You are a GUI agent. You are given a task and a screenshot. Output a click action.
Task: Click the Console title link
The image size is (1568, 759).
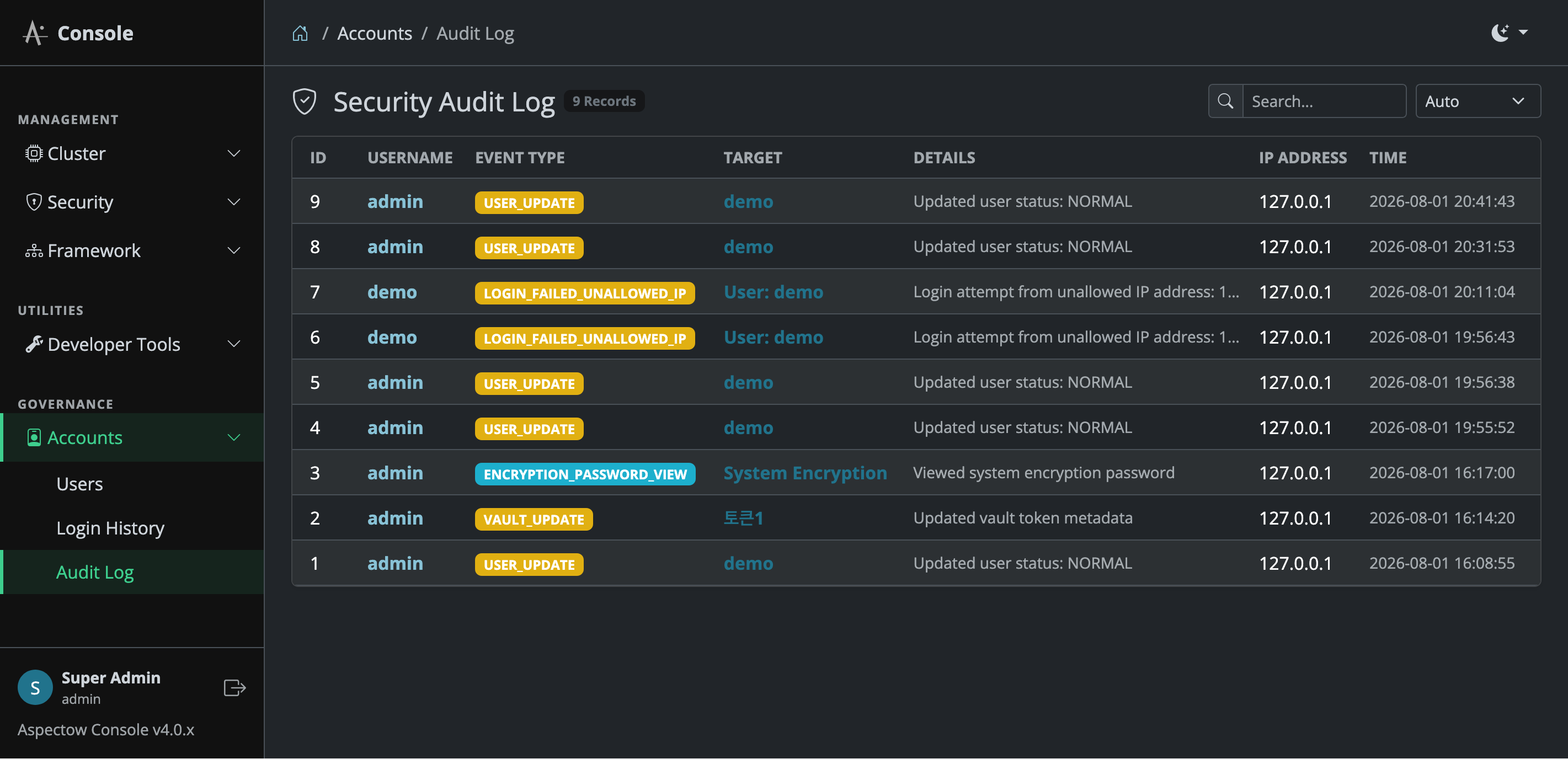tap(95, 33)
